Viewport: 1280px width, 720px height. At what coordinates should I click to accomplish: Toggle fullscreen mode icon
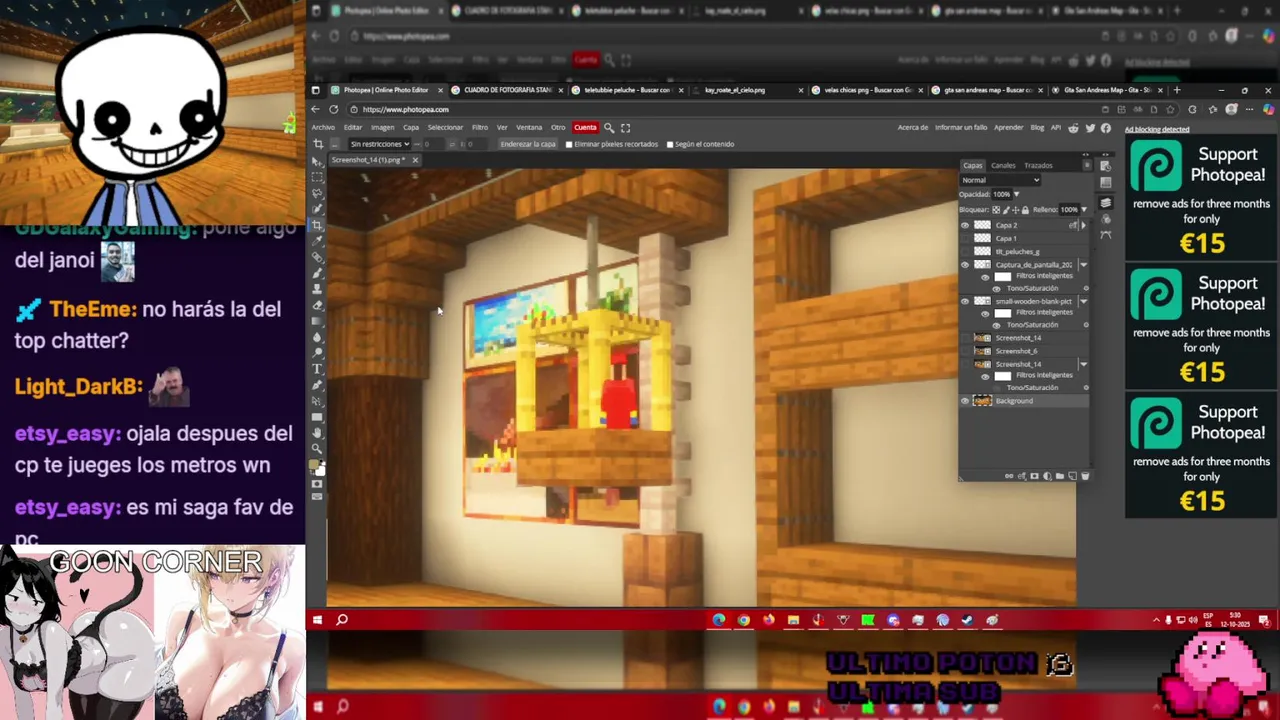(x=626, y=127)
